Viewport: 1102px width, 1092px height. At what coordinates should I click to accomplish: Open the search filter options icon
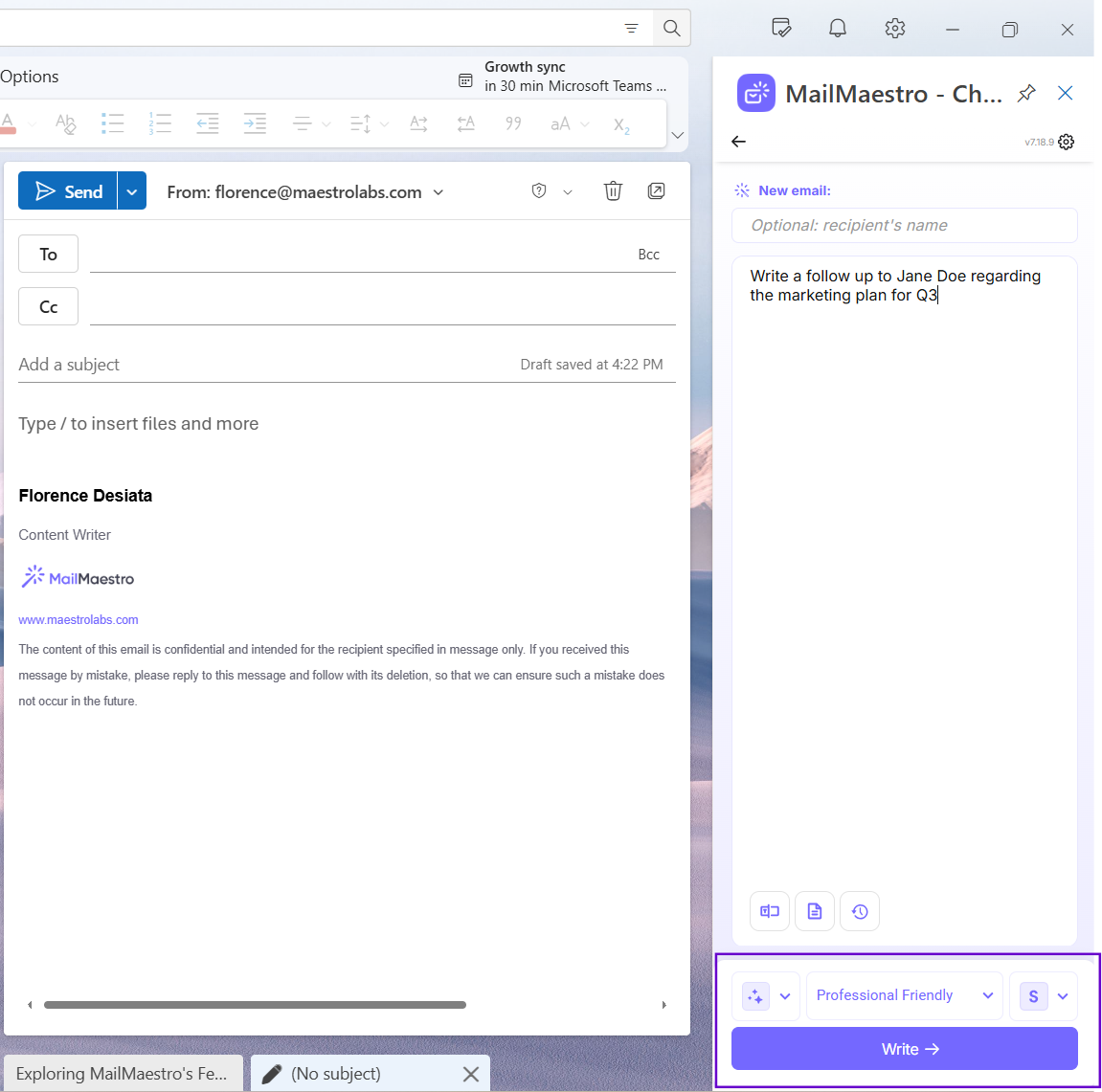[631, 28]
